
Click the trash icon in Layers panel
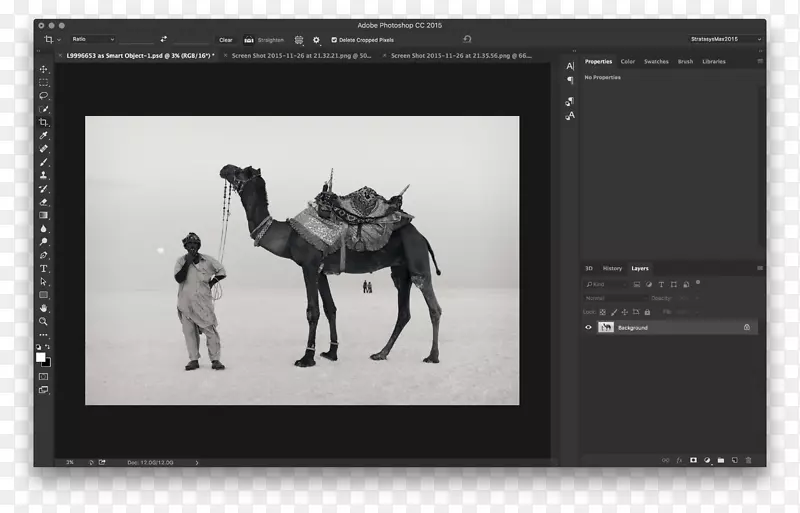pyautogui.click(x=749, y=460)
